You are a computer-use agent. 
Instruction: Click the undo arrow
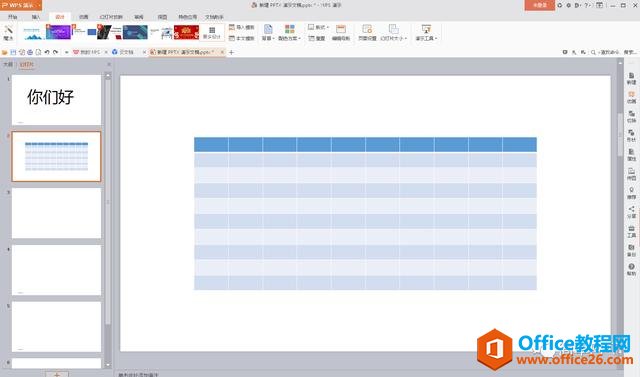(47, 52)
